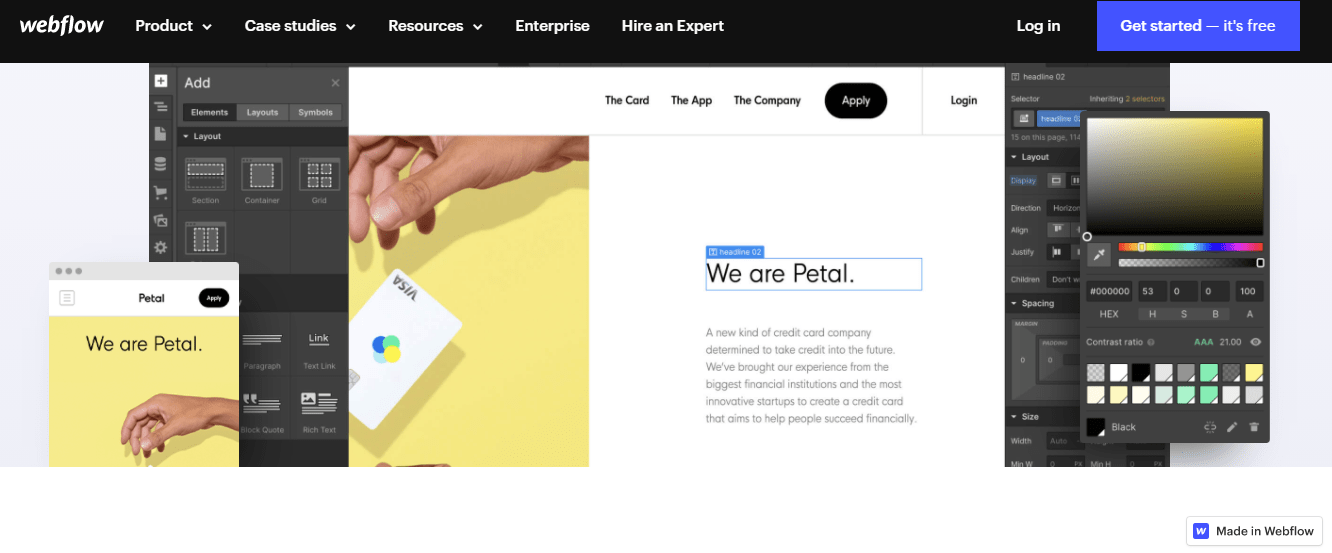Switch to the Symbols tab

coord(315,112)
